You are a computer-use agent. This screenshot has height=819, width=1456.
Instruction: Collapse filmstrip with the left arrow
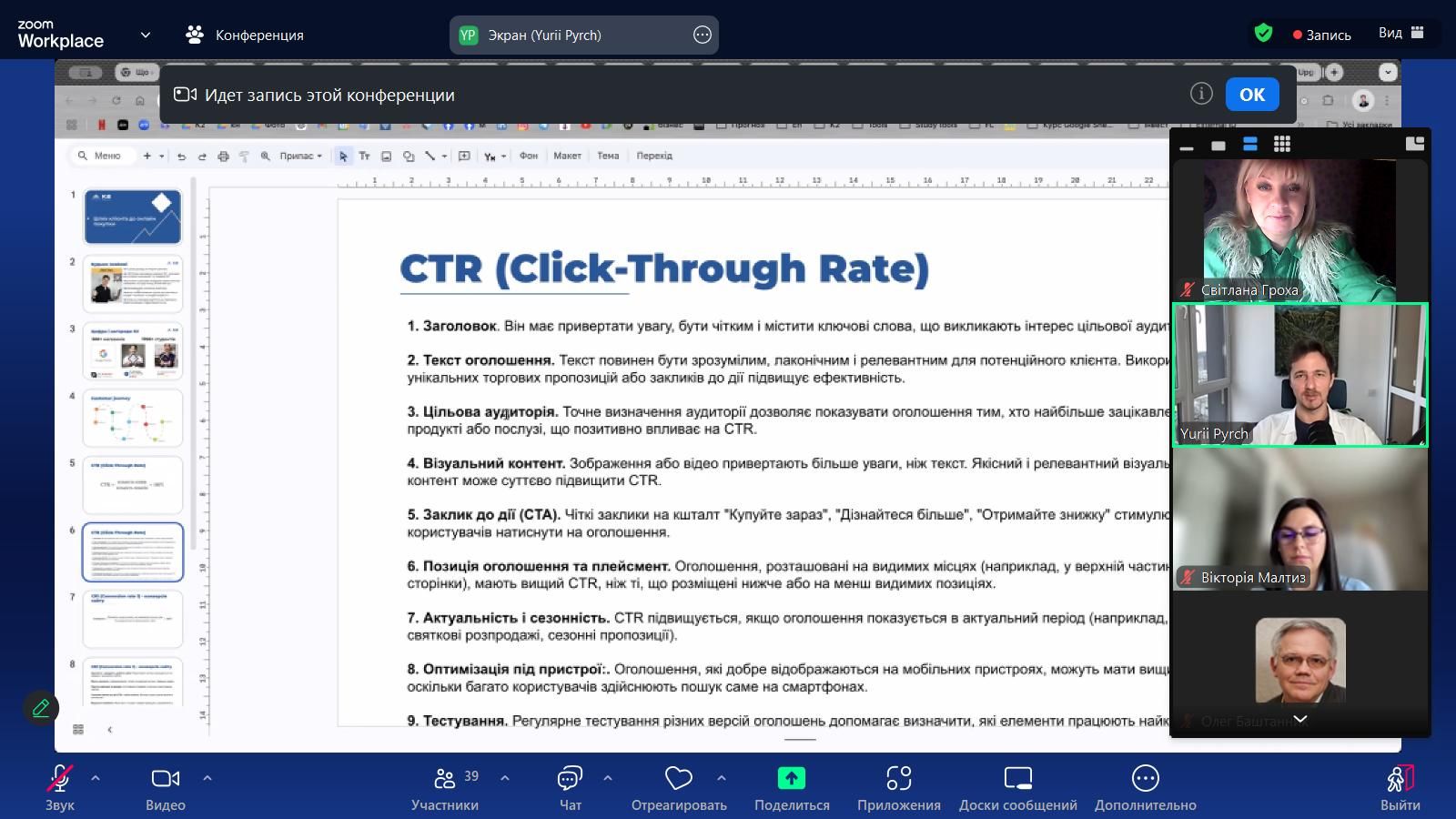pyautogui.click(x=110, y=729)
